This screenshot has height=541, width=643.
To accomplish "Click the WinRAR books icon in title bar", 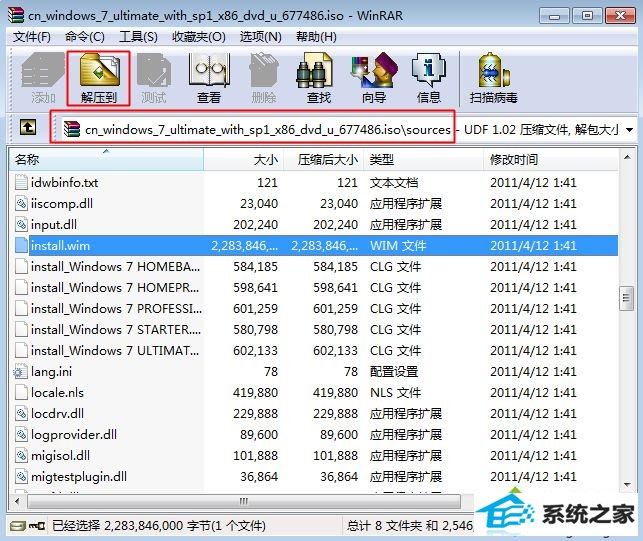I will pyautogui.click(x=16, y=15).
